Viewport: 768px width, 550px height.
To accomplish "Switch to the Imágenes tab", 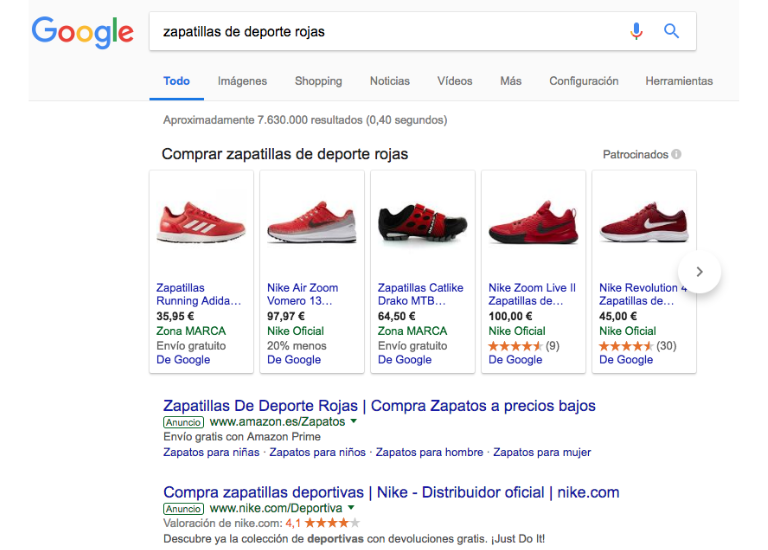I will click(242, 81).
